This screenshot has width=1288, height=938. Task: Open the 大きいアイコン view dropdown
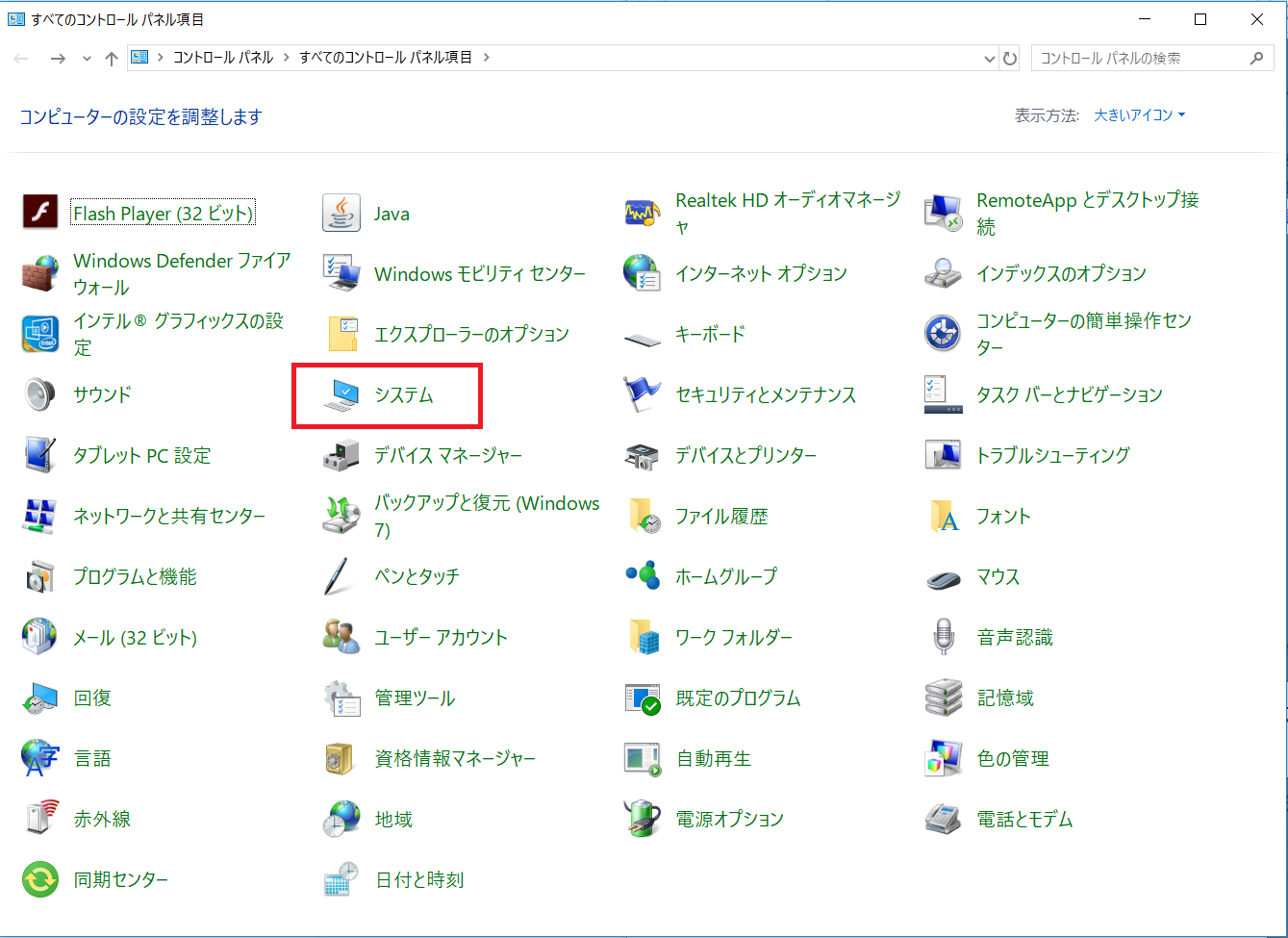point(1140,115)
